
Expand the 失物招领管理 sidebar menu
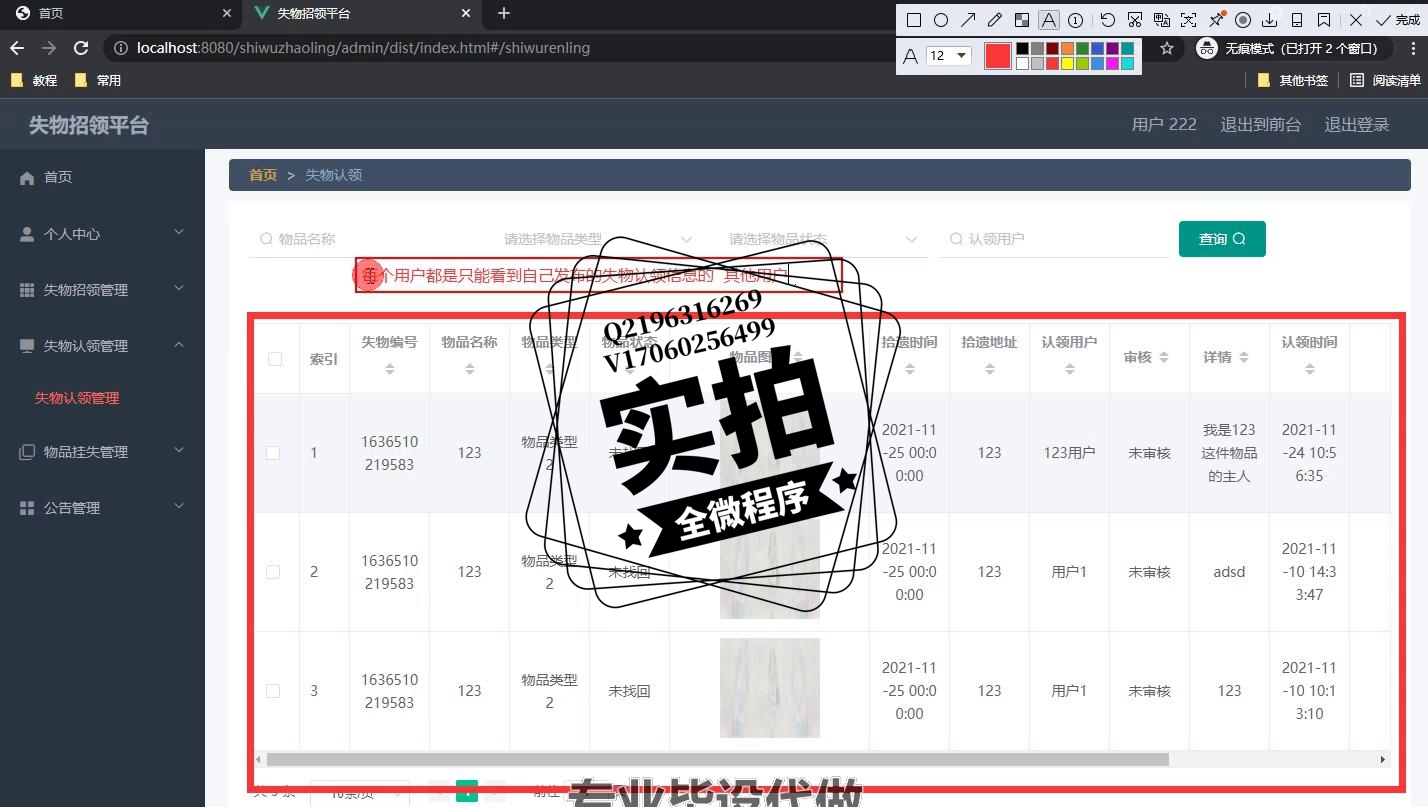click(102, 290)
